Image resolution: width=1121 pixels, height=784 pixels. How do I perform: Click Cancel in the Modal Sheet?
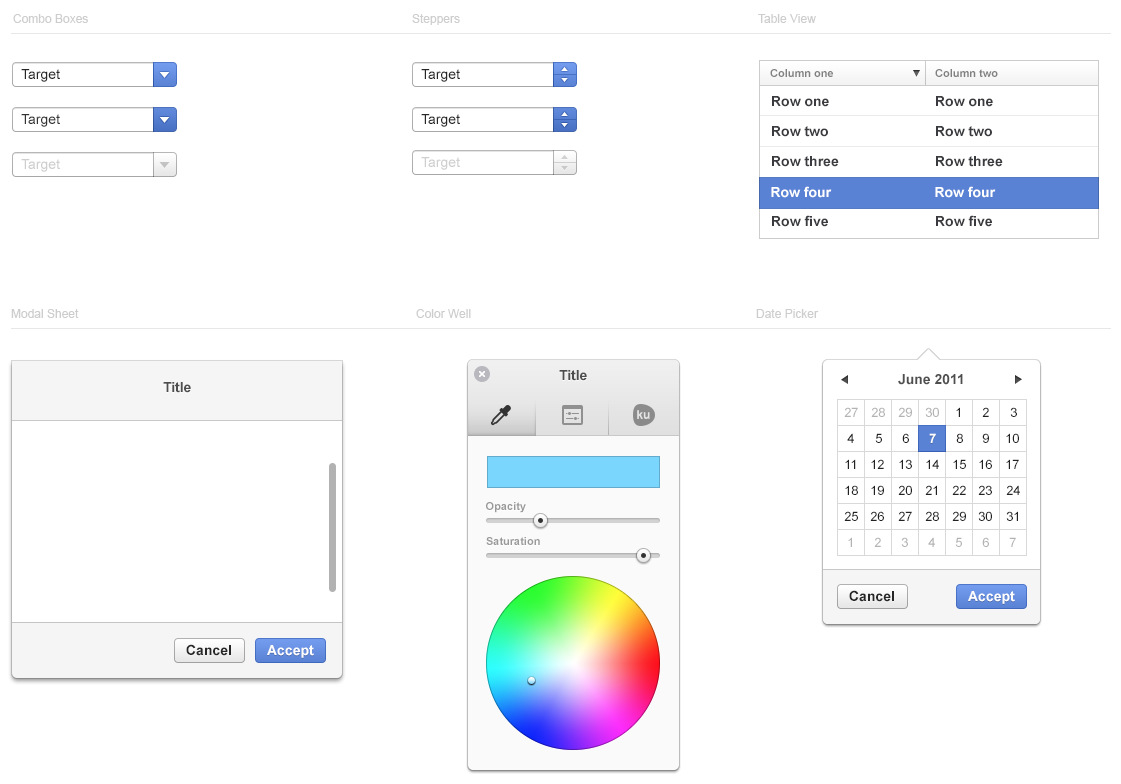pos(209,650)
